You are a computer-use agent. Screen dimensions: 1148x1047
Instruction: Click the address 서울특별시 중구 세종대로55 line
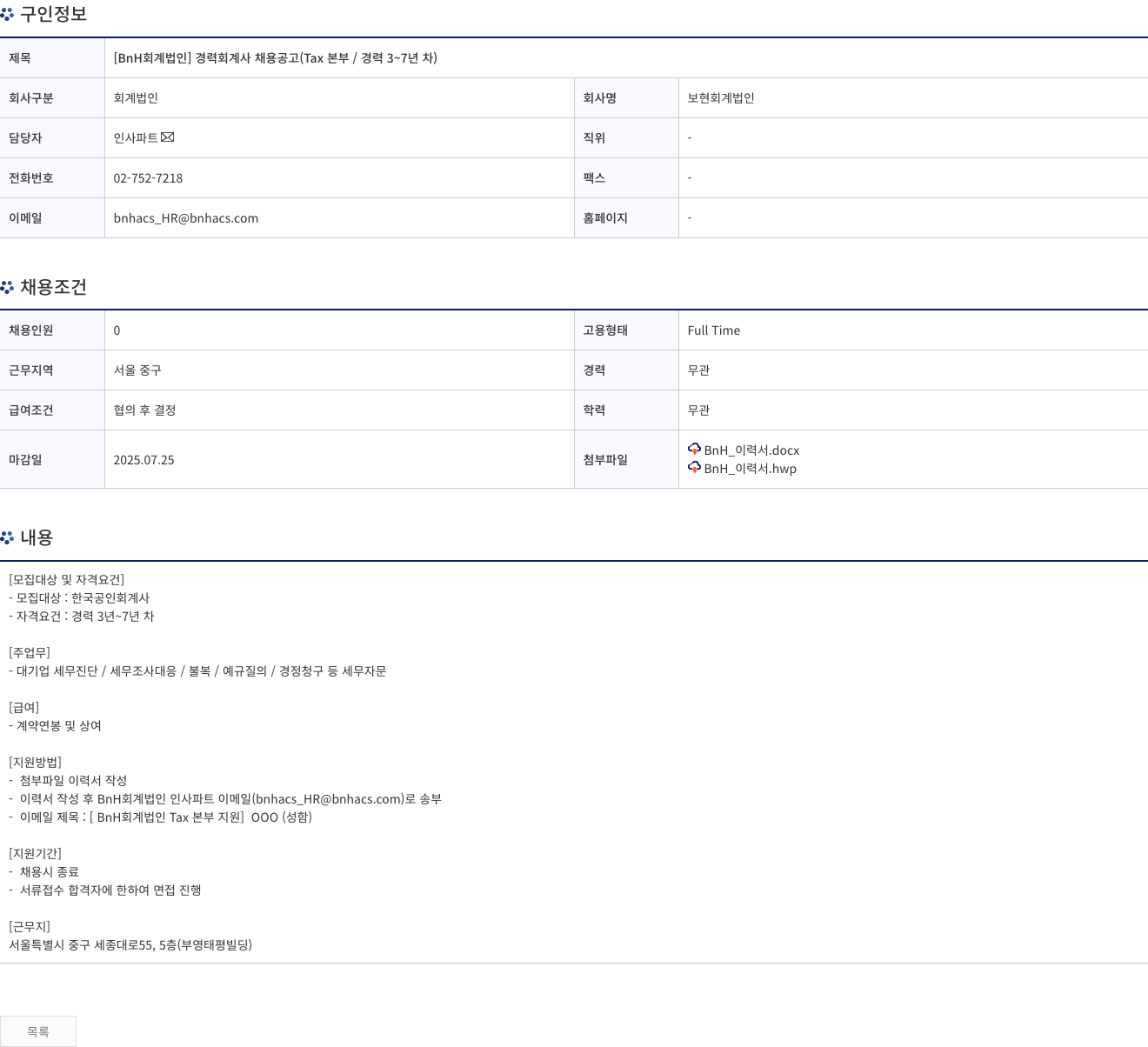pyautogui.click(x=130, y=945)
